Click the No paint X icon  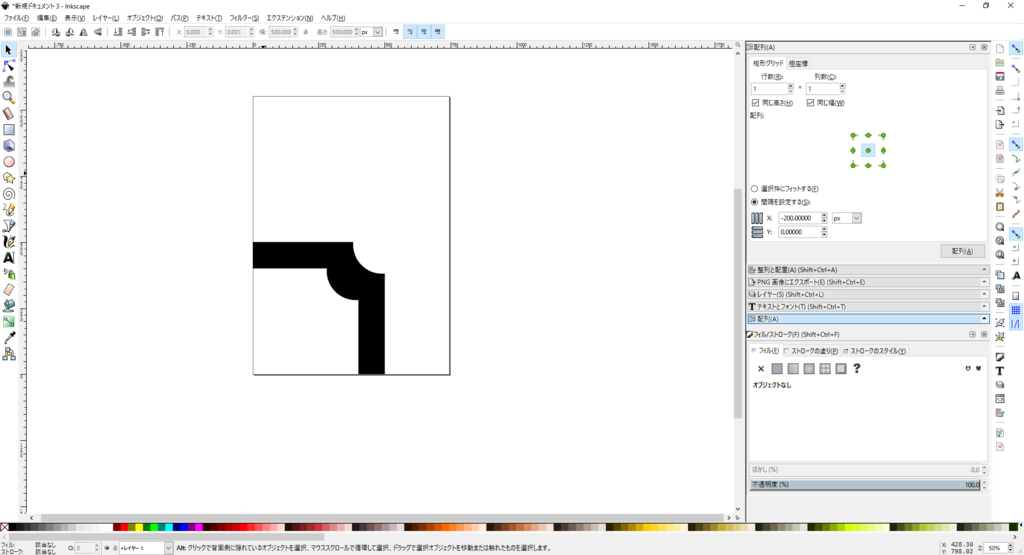pos(761,369)
